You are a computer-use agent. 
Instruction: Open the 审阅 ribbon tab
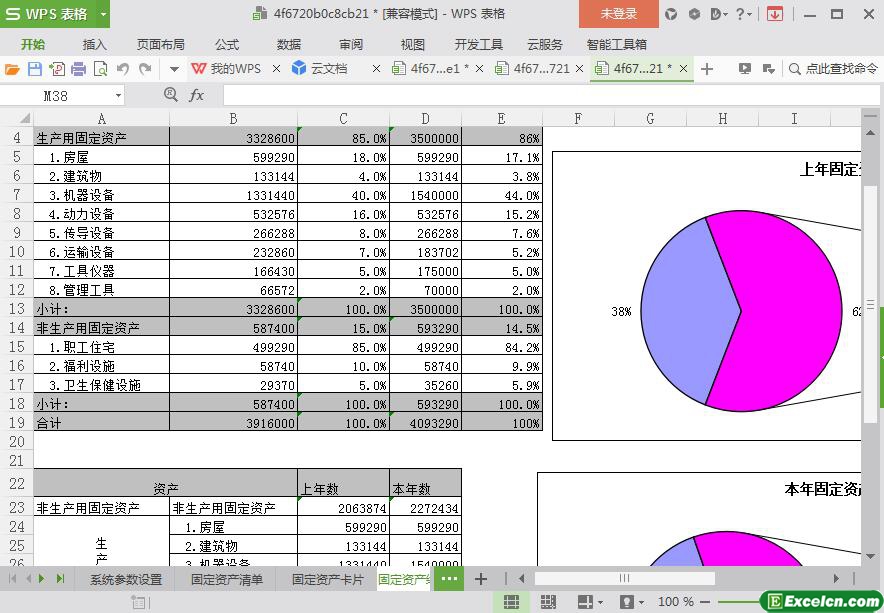(x=351, y=44)
